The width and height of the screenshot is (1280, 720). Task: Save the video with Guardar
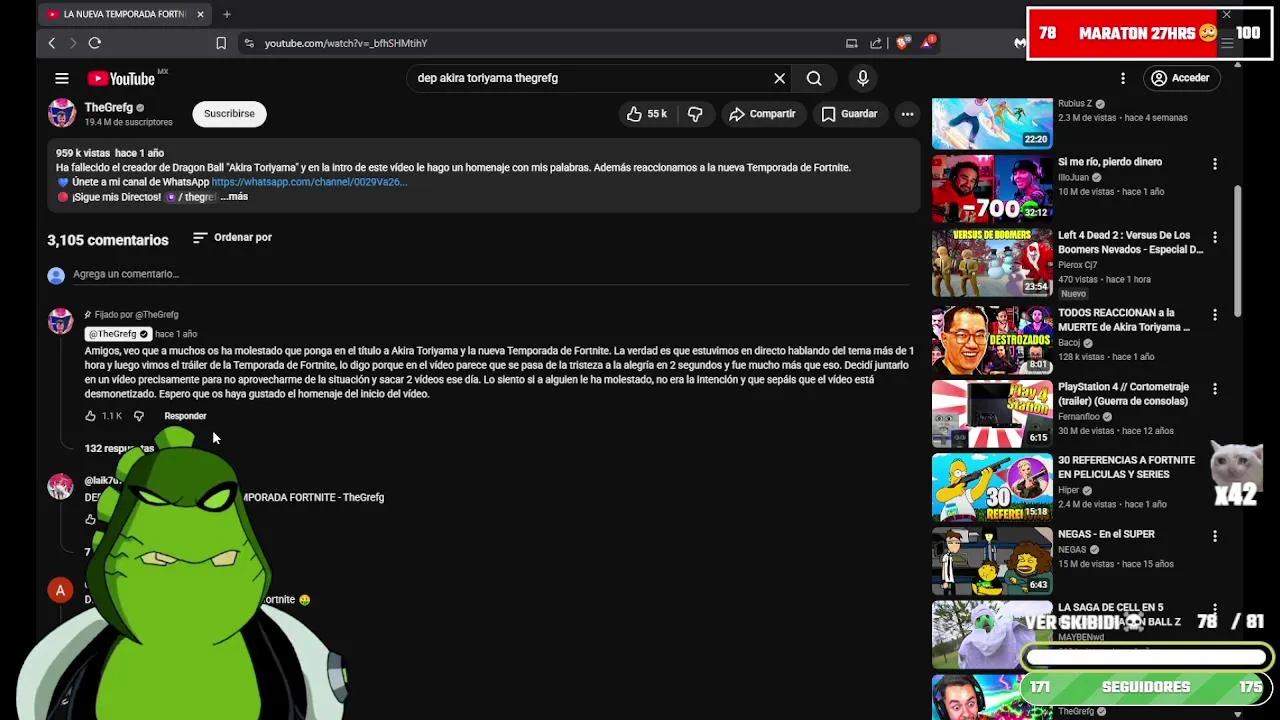[849, 114]
